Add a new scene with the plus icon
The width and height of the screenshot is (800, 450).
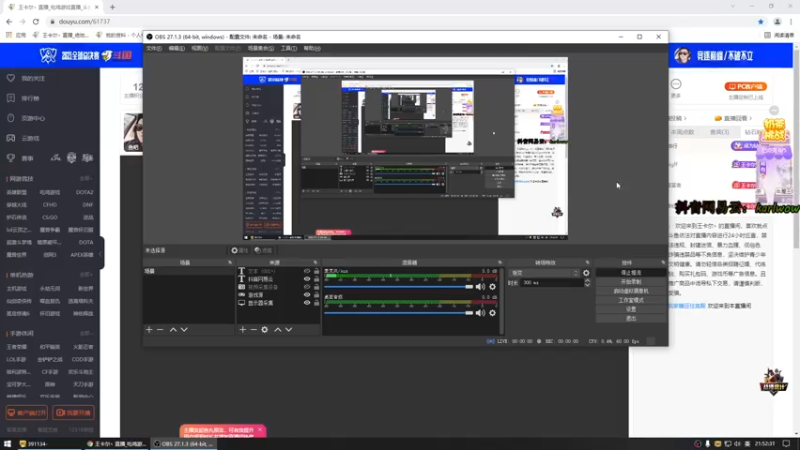(149, 330)
